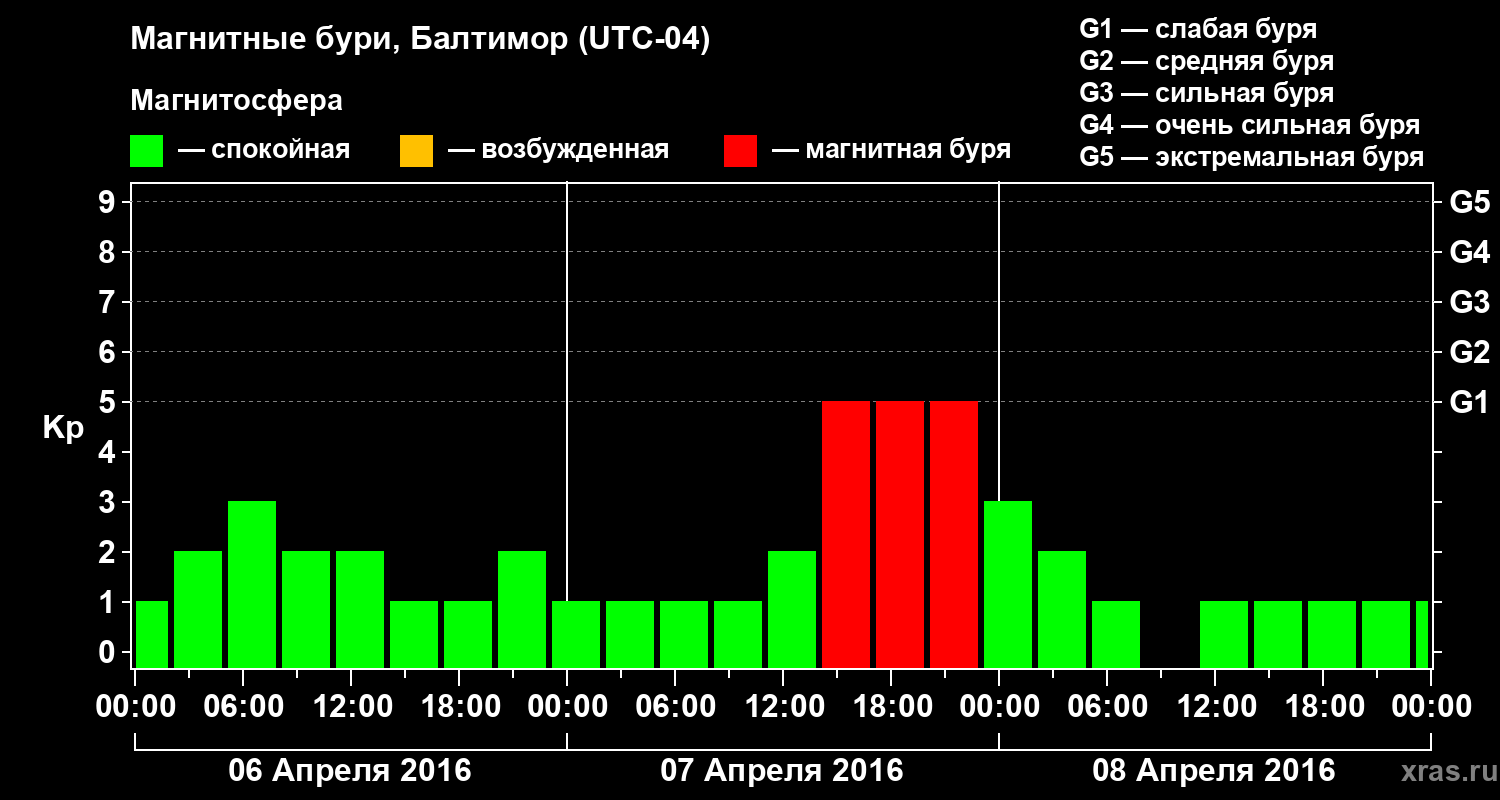The height and width of the screenshot is (800, 1500).
Task: Click the earliest red storm bar on 07 Апреля
Action: coord(846,535)
